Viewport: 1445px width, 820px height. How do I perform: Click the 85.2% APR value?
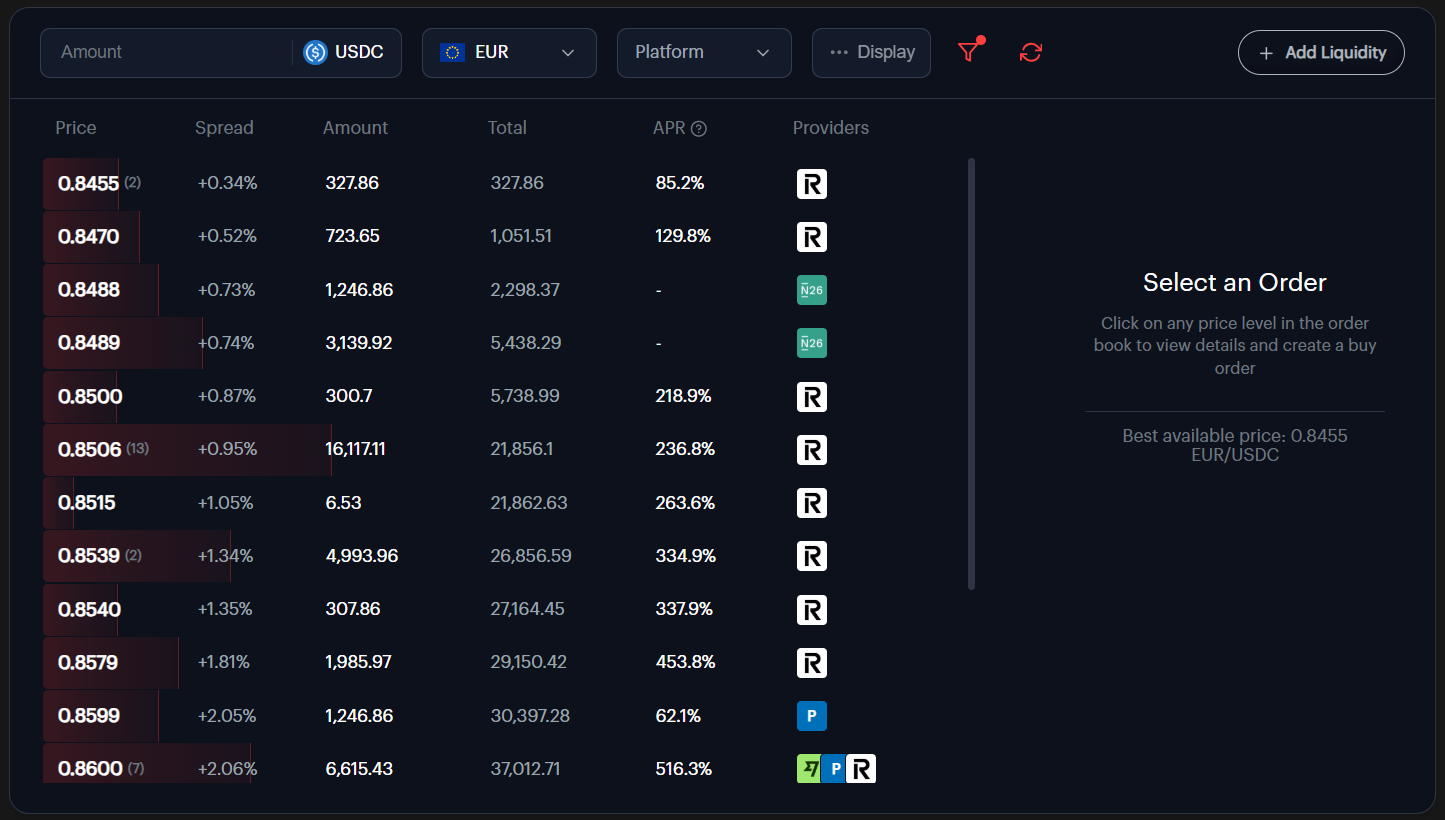click(x=680, y=184)
